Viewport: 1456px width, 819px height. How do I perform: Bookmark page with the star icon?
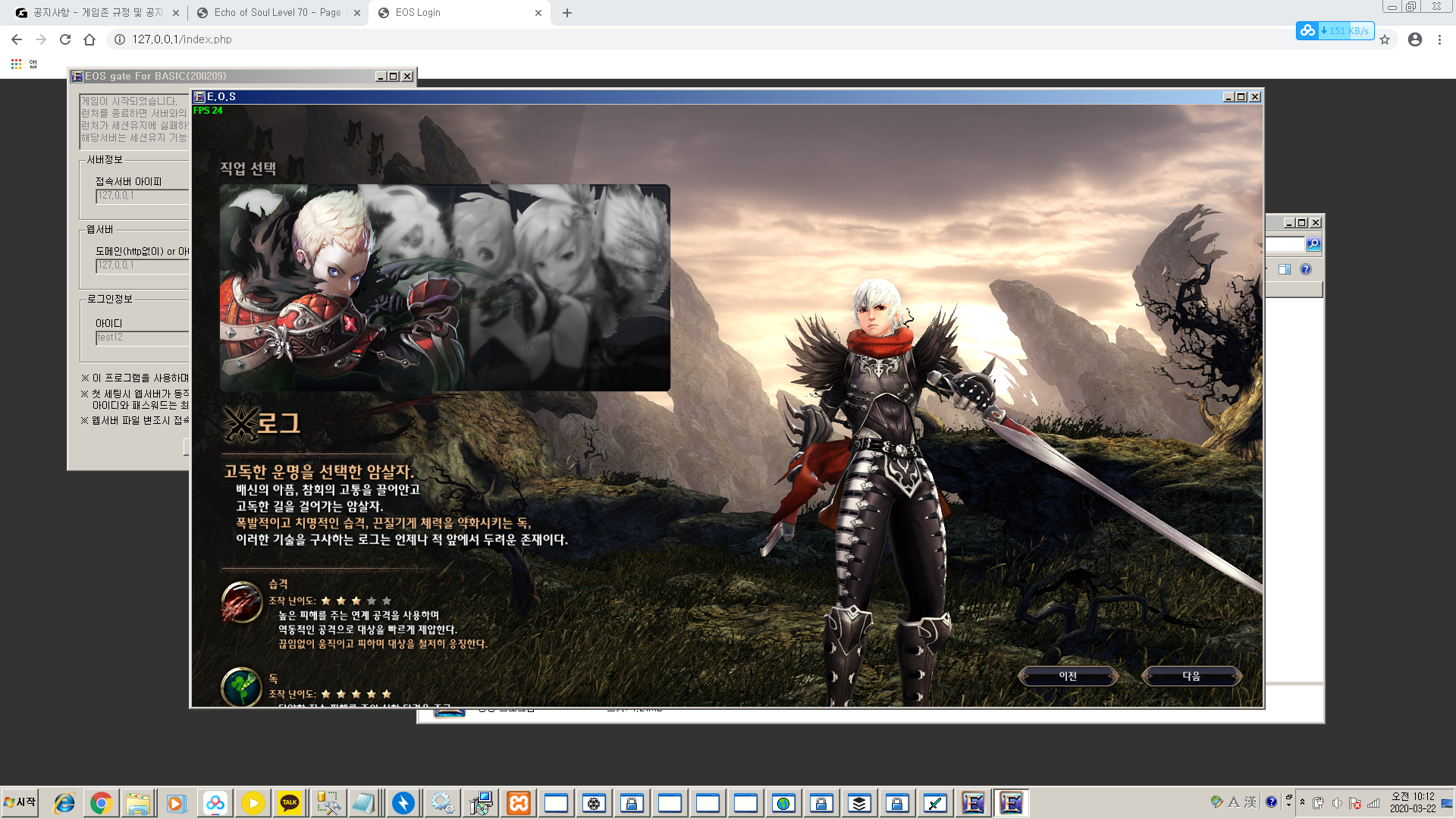pyautogui.click(x=1385, y=39)
